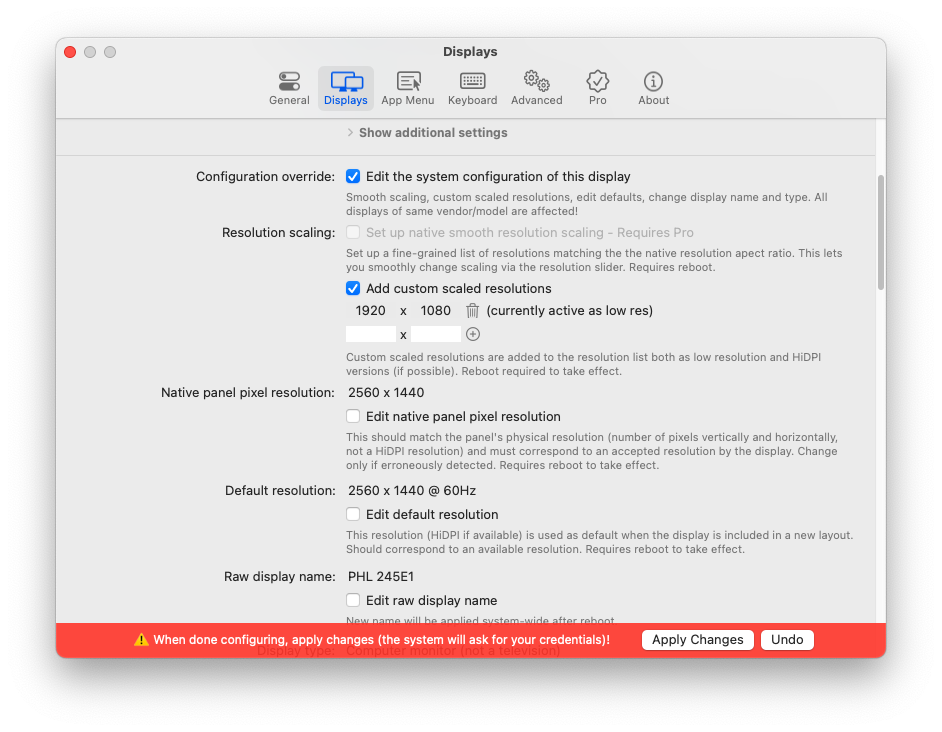This screenshot has height=732, width=942.
Task: Expand Show additional settings
Action: (432, 132)
